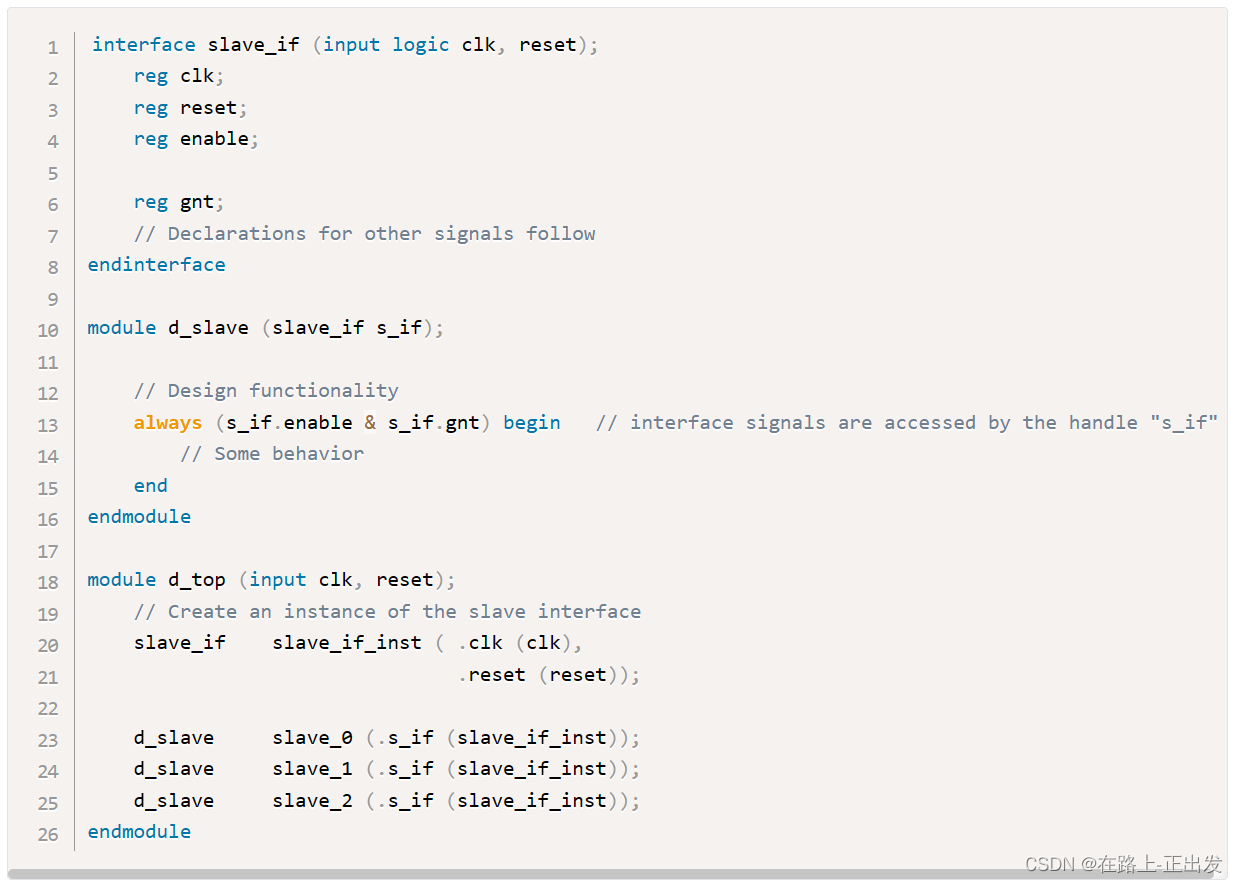Click the 'interface' keyword on line 1
This screenshot has height=883, width=1238.
coord(144,45)
